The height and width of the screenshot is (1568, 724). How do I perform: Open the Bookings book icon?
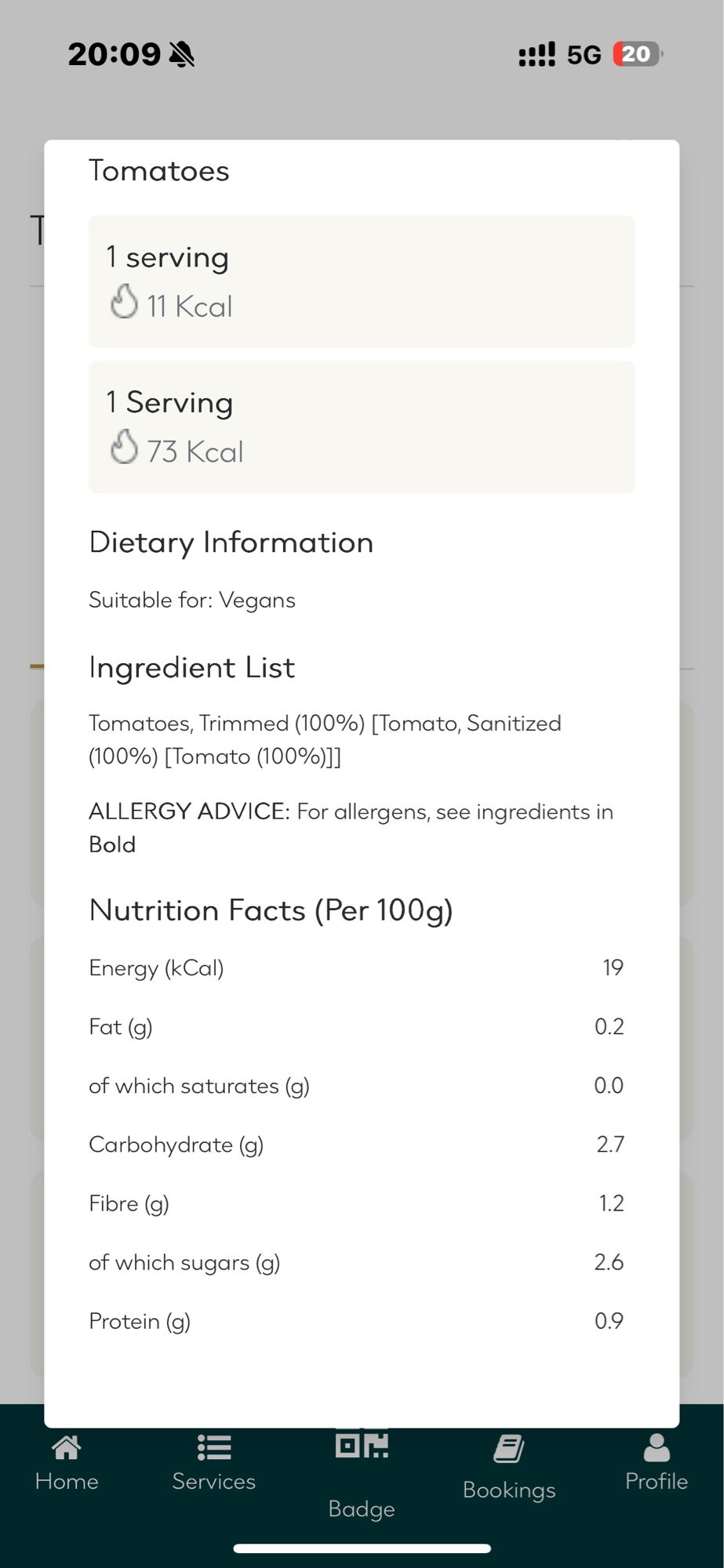509,1449
